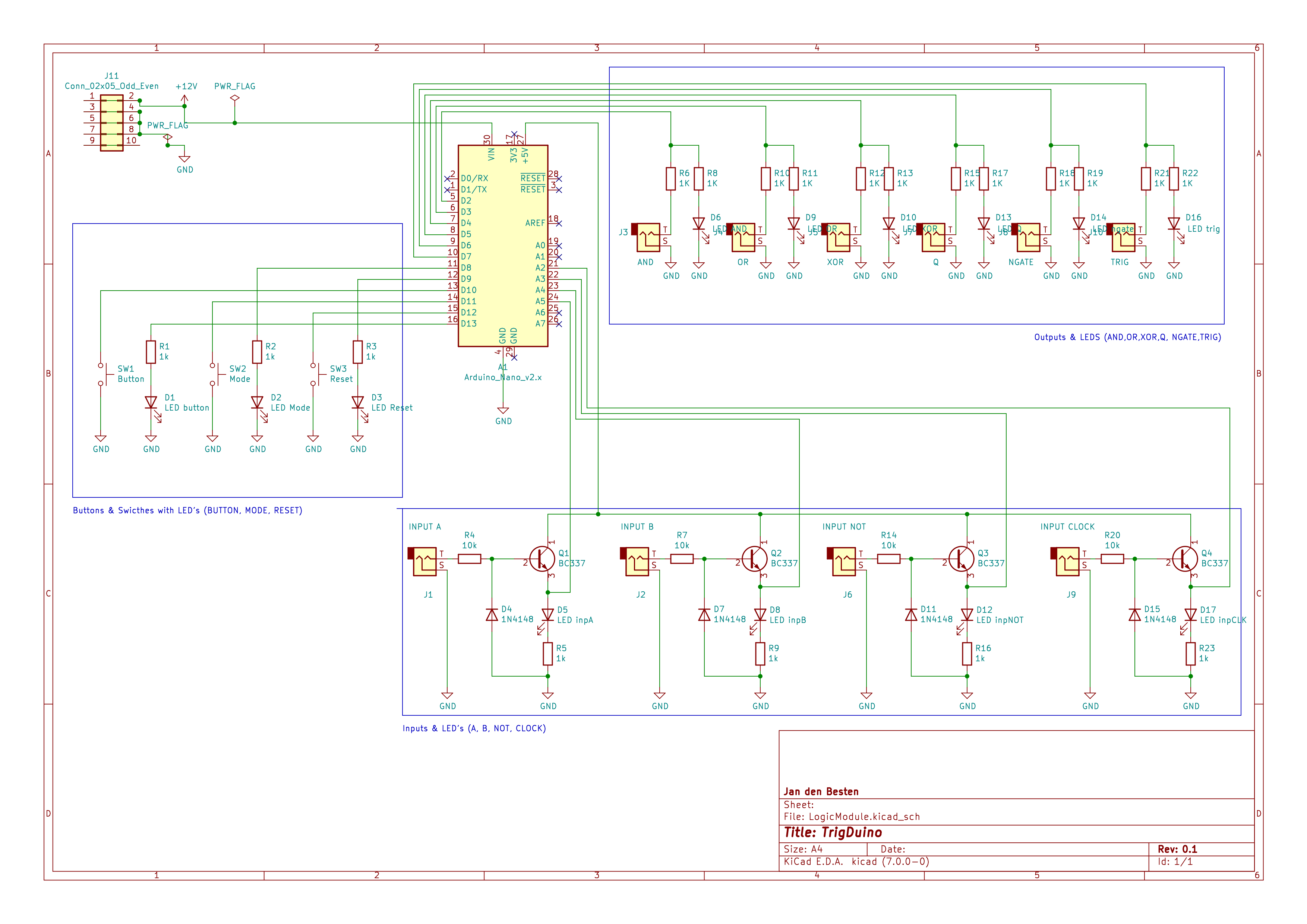Viewport: 1307px width, 924px height.
Task: Click the 'Buttons & Swicthes with LED's' label
Action: (x=187, y=510)
